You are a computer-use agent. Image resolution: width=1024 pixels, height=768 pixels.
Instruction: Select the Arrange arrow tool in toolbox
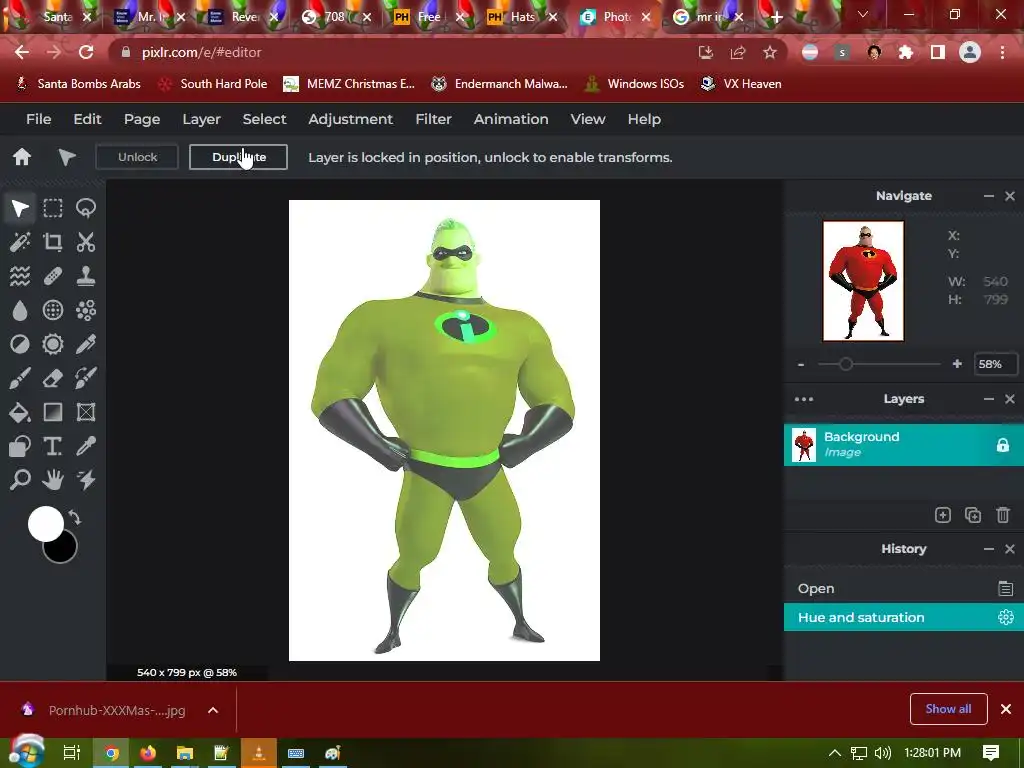click(x=20, y=208)
